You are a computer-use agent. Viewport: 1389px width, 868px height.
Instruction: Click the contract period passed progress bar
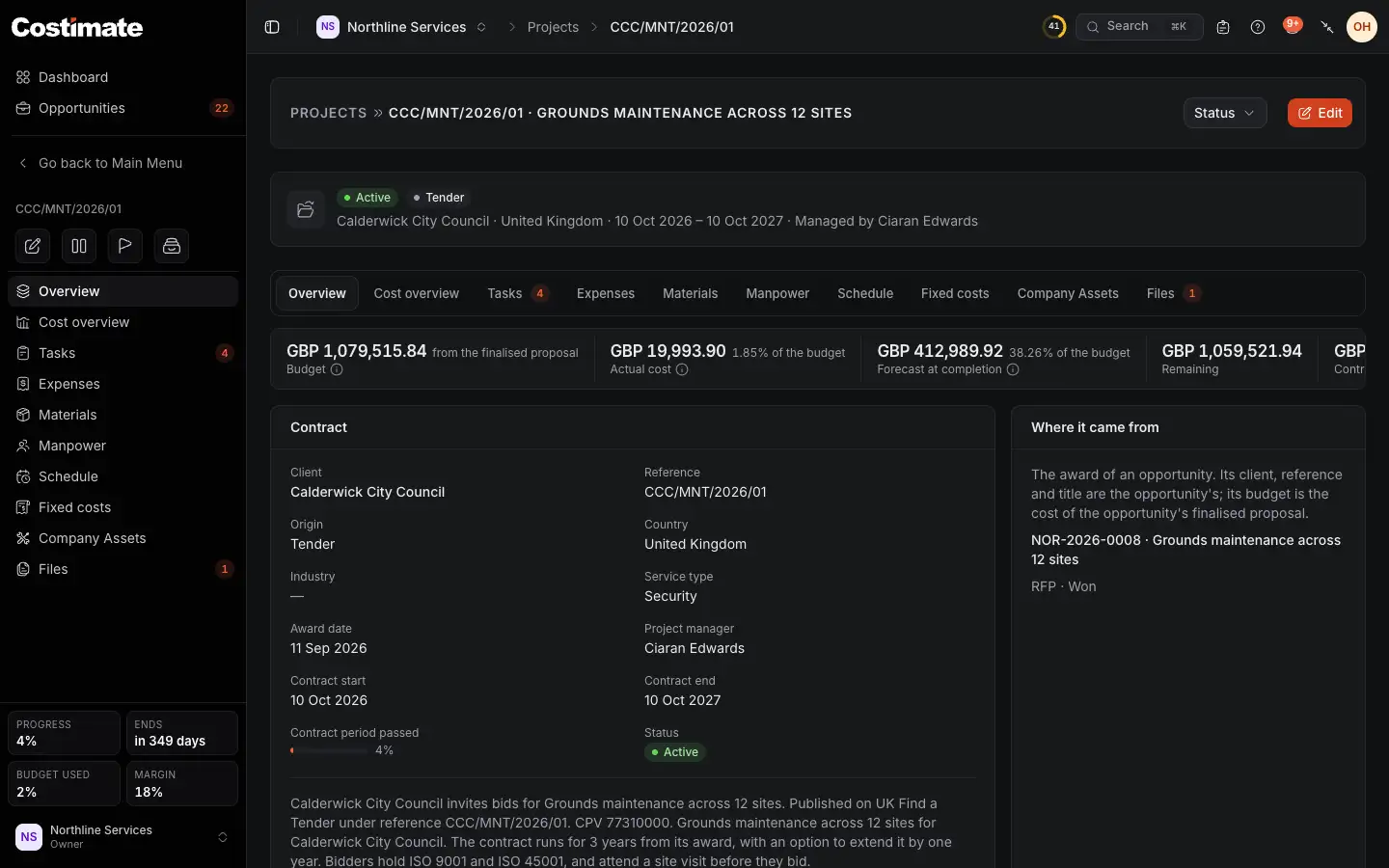coord(329,750)
